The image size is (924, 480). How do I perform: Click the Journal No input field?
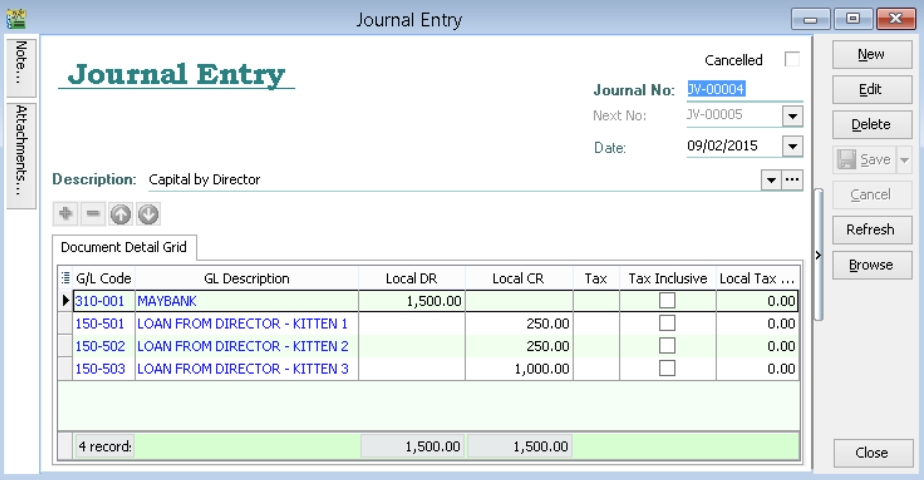click(743, 89)
